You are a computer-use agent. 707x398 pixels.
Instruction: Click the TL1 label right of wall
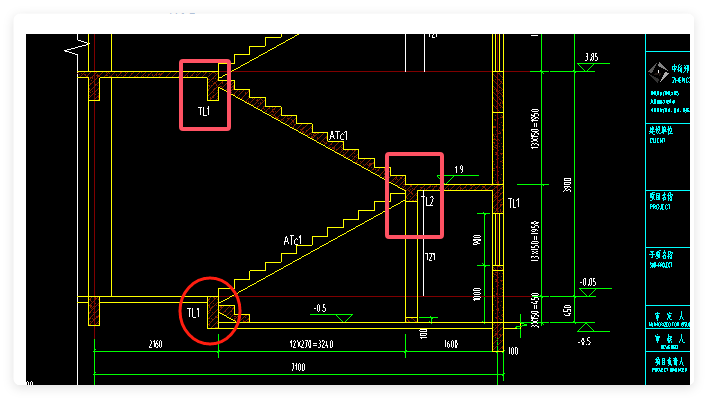pos(514,203)
